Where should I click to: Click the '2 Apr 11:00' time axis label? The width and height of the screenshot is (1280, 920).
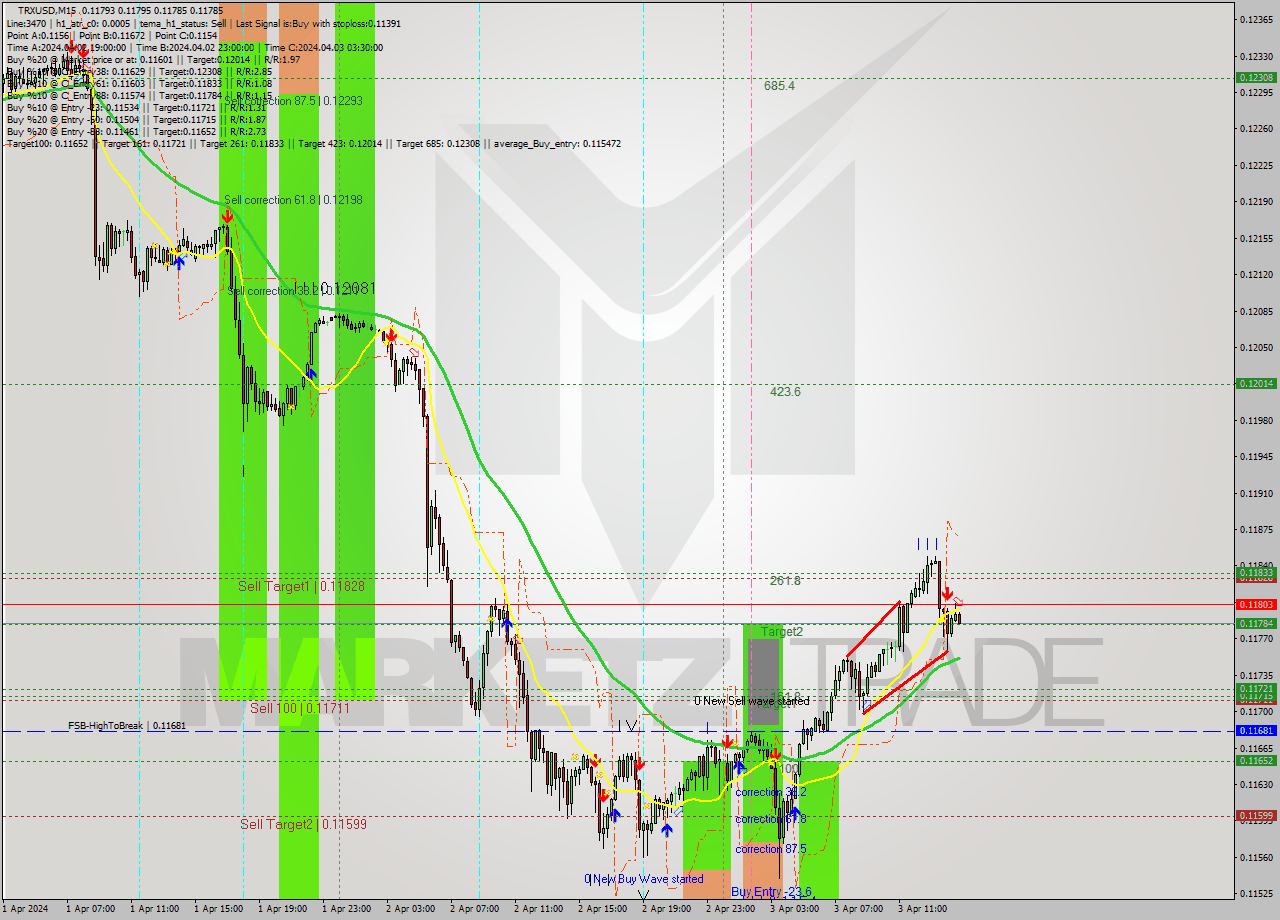click(538, 909)
